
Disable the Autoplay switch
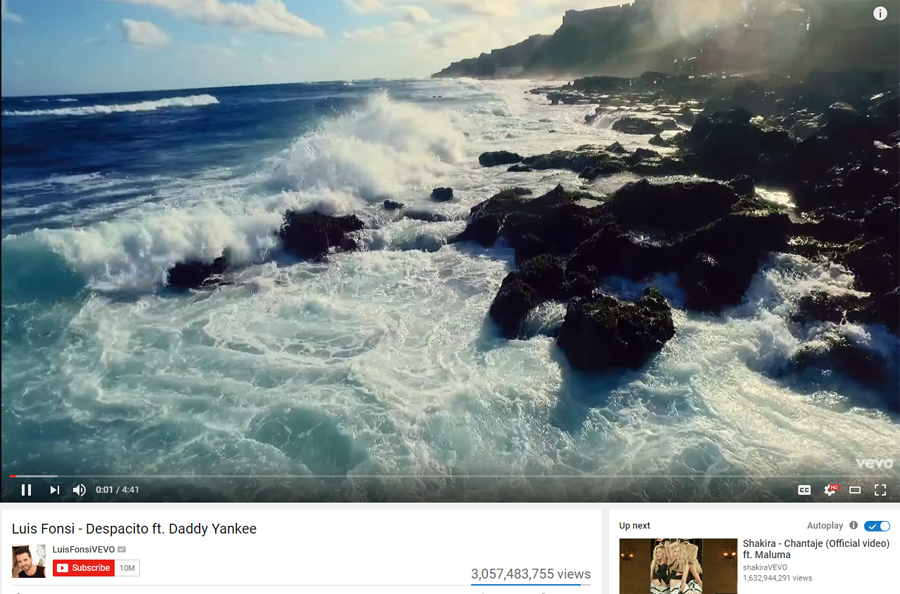[877, 526]
